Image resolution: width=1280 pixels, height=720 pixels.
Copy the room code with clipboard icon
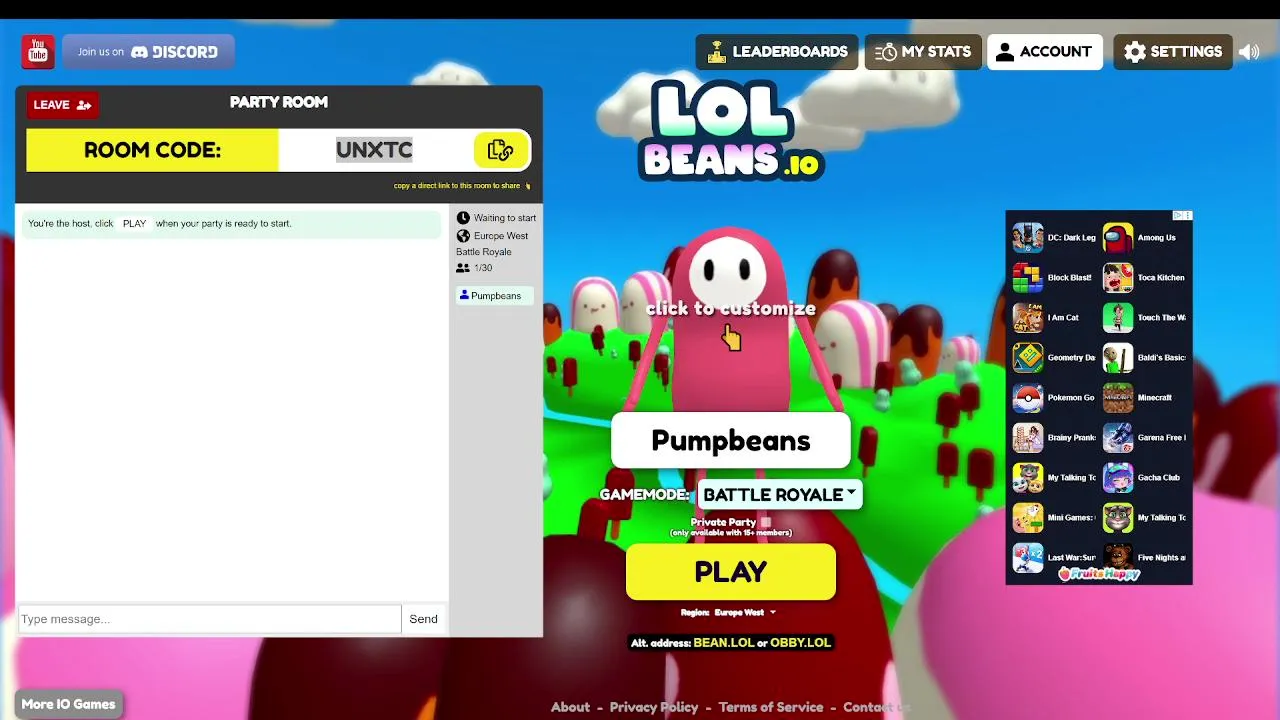pos(500,150)
